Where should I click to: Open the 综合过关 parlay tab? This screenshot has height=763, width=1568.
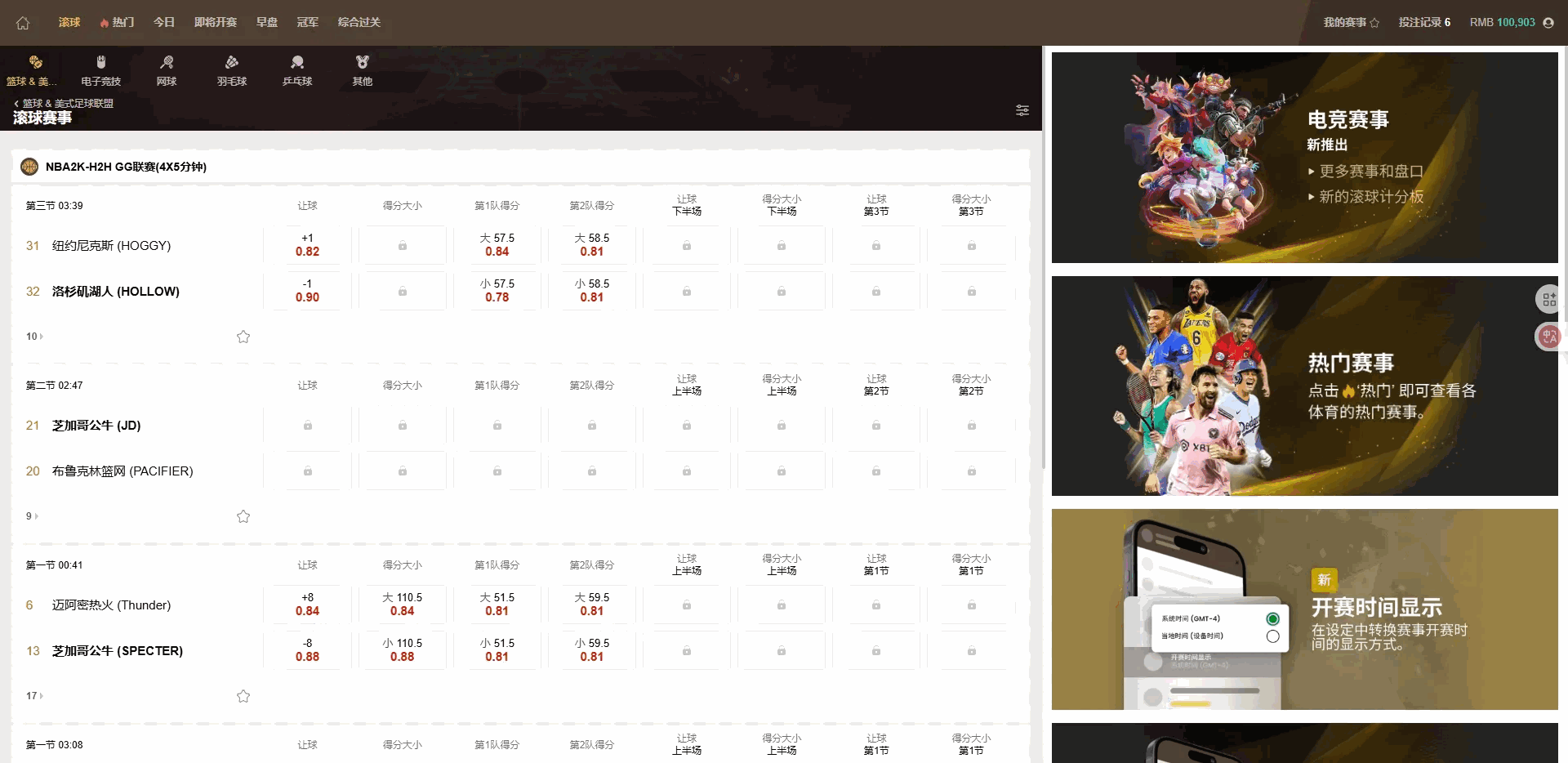click(359, 23)
